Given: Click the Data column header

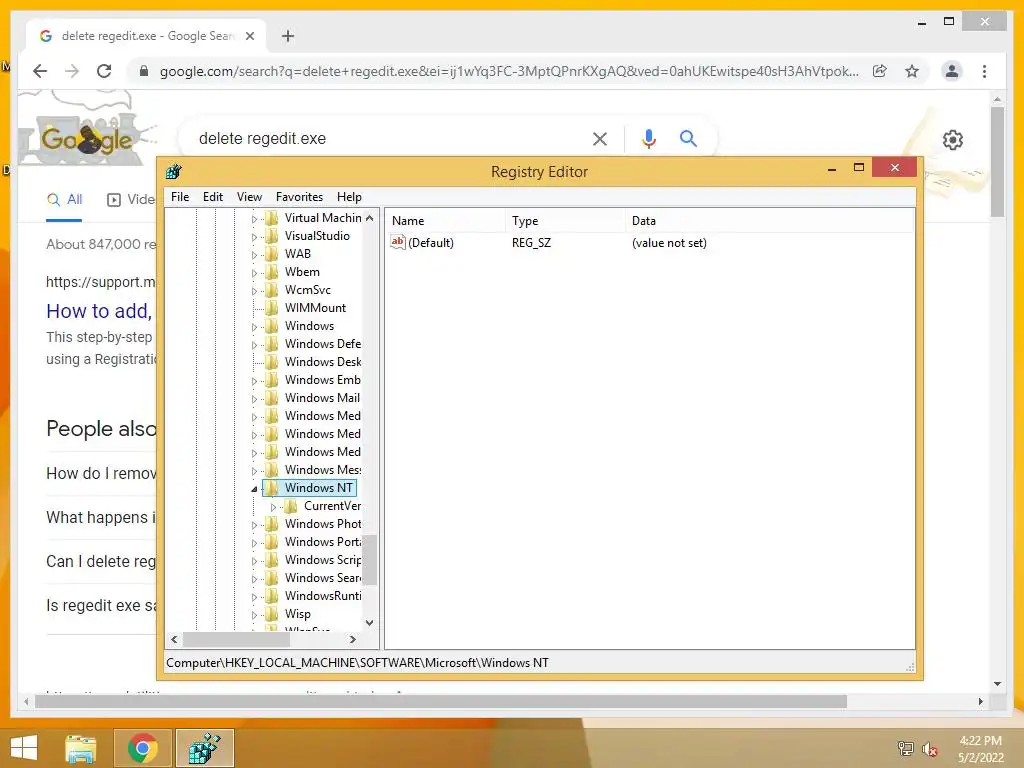Looking at the screenshot, I should tap(769, 221).
